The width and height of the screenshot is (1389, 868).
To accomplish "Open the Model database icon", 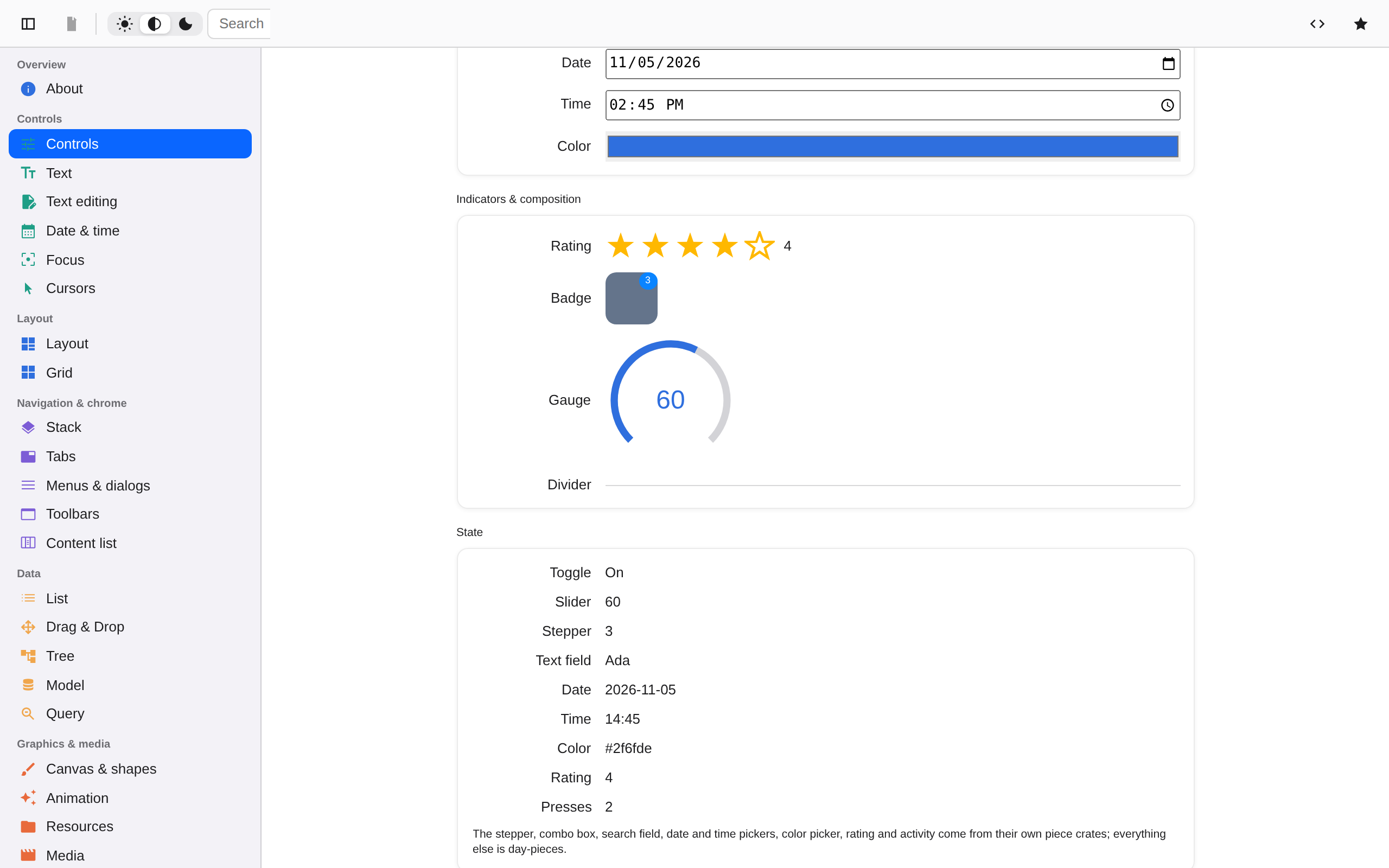I will point(28,685).
